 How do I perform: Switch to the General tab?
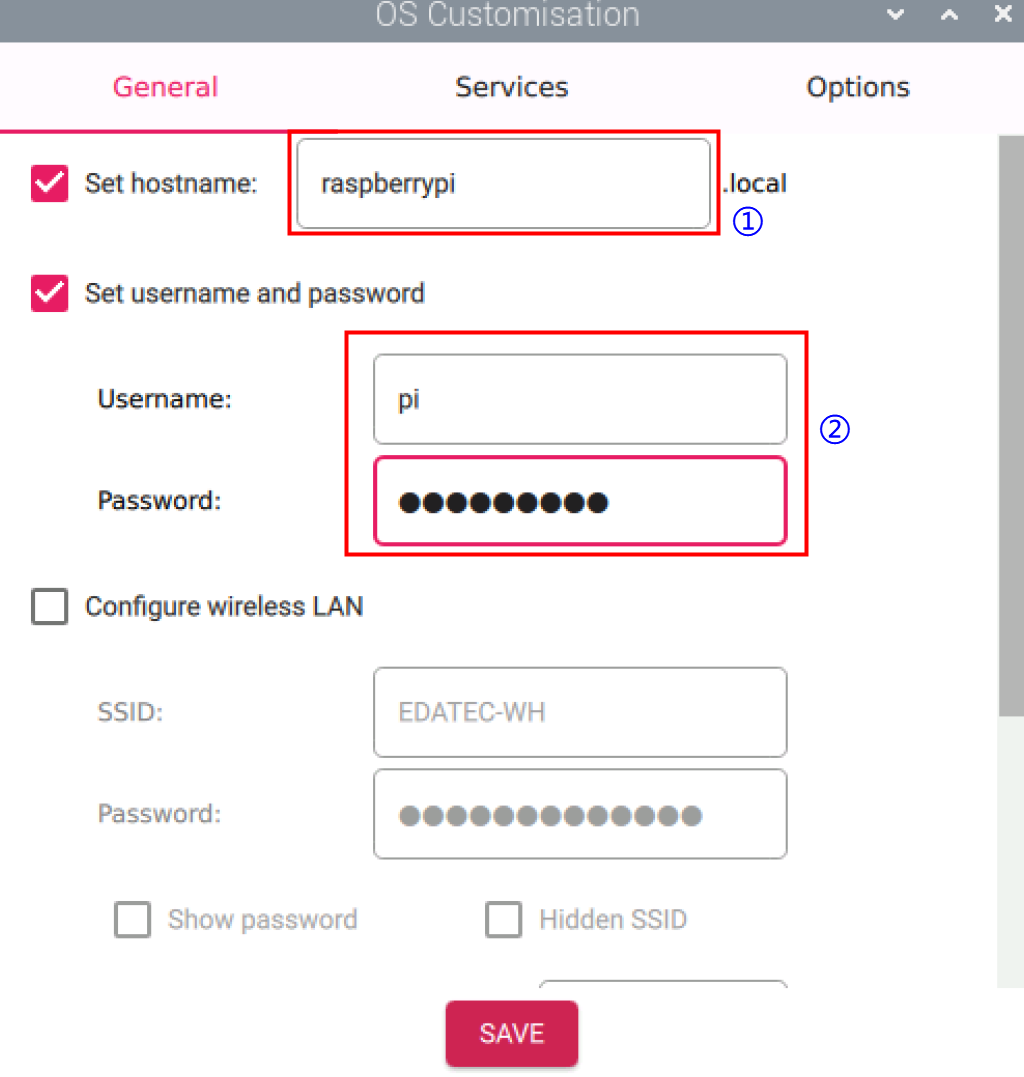165,87
